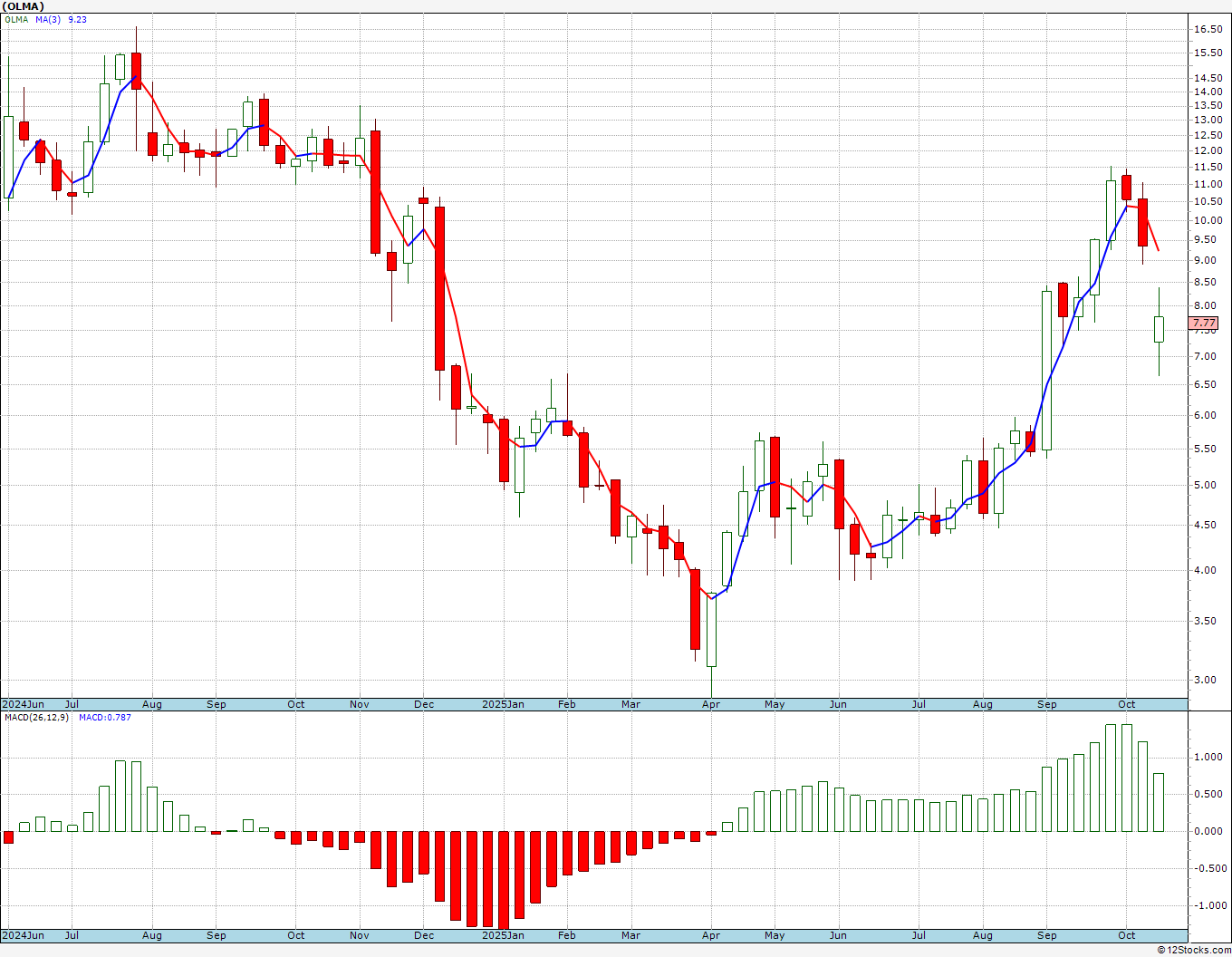
Task: Select the 10.00 price axis label
Action: pos(1207,220)
